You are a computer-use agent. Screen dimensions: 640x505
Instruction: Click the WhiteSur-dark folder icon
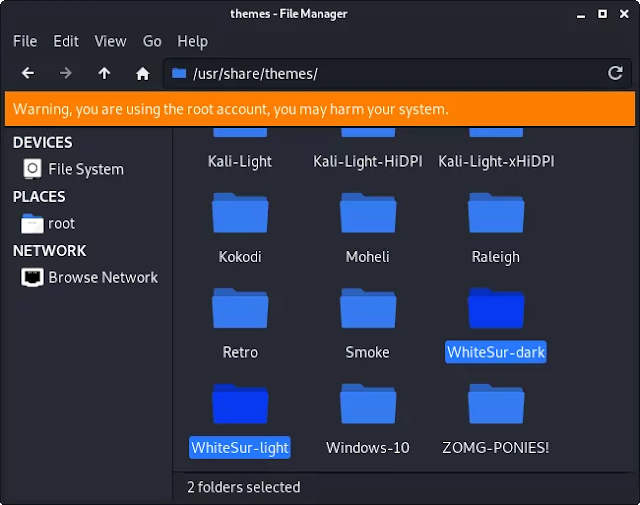(x=496, y=308)
